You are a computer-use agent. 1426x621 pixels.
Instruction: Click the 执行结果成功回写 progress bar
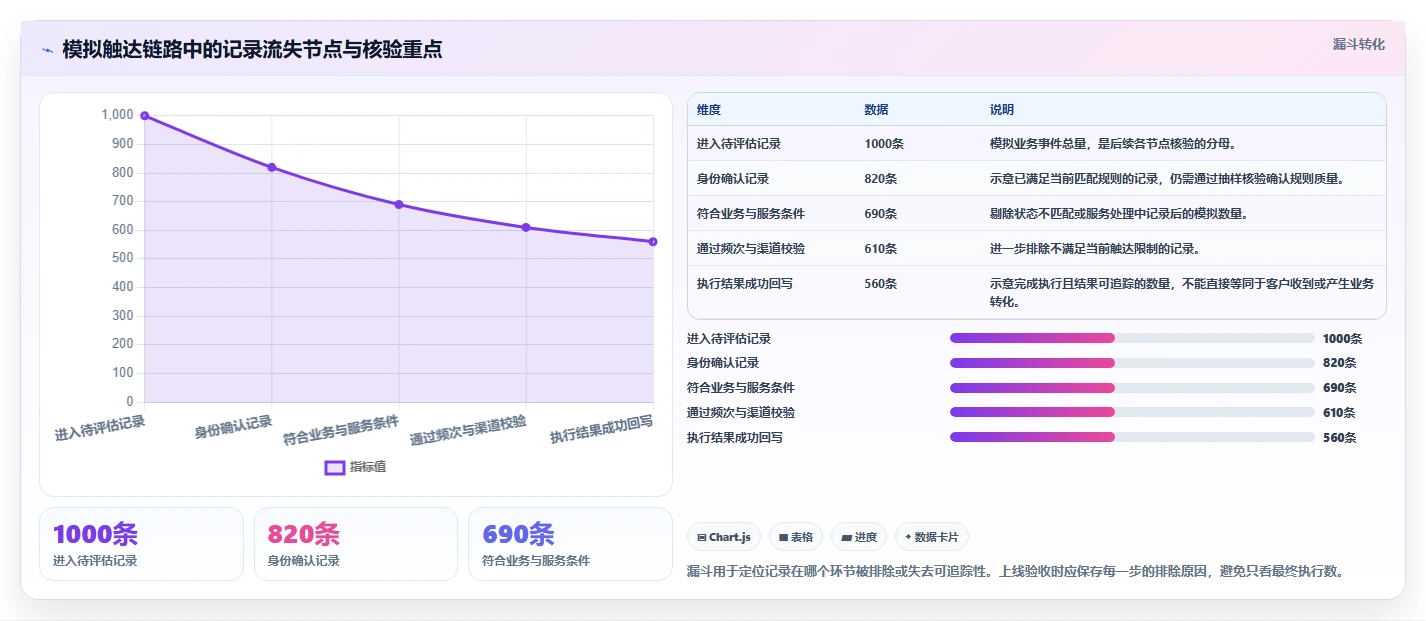[1132, 437]
